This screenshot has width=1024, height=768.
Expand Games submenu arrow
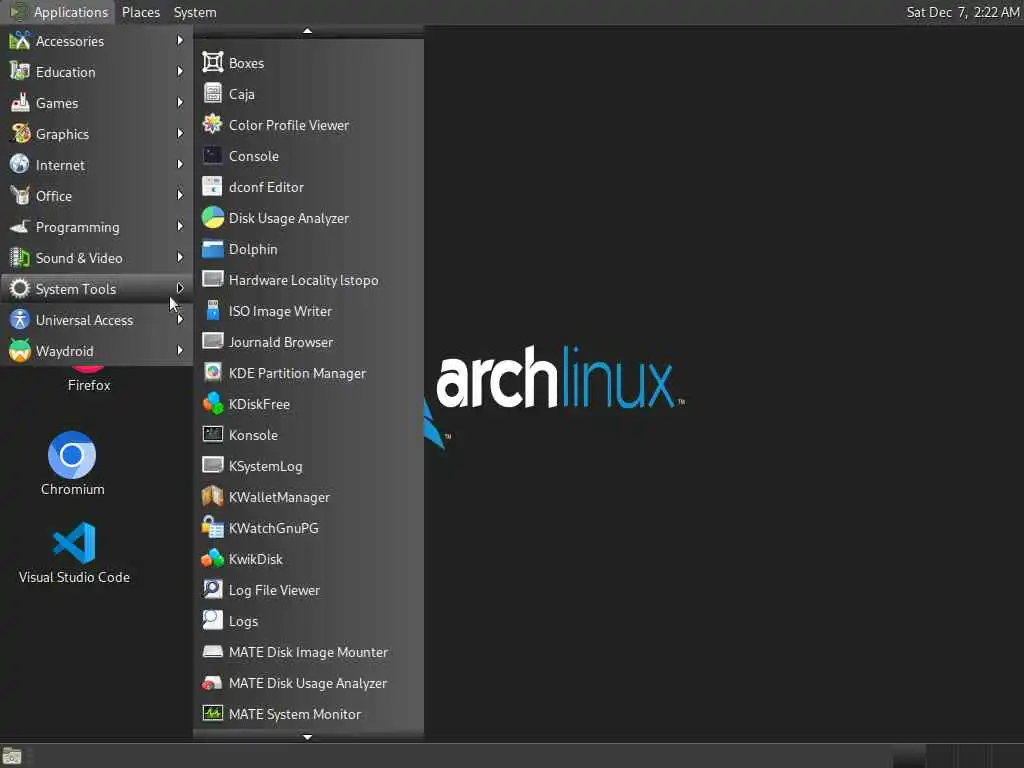180,103
